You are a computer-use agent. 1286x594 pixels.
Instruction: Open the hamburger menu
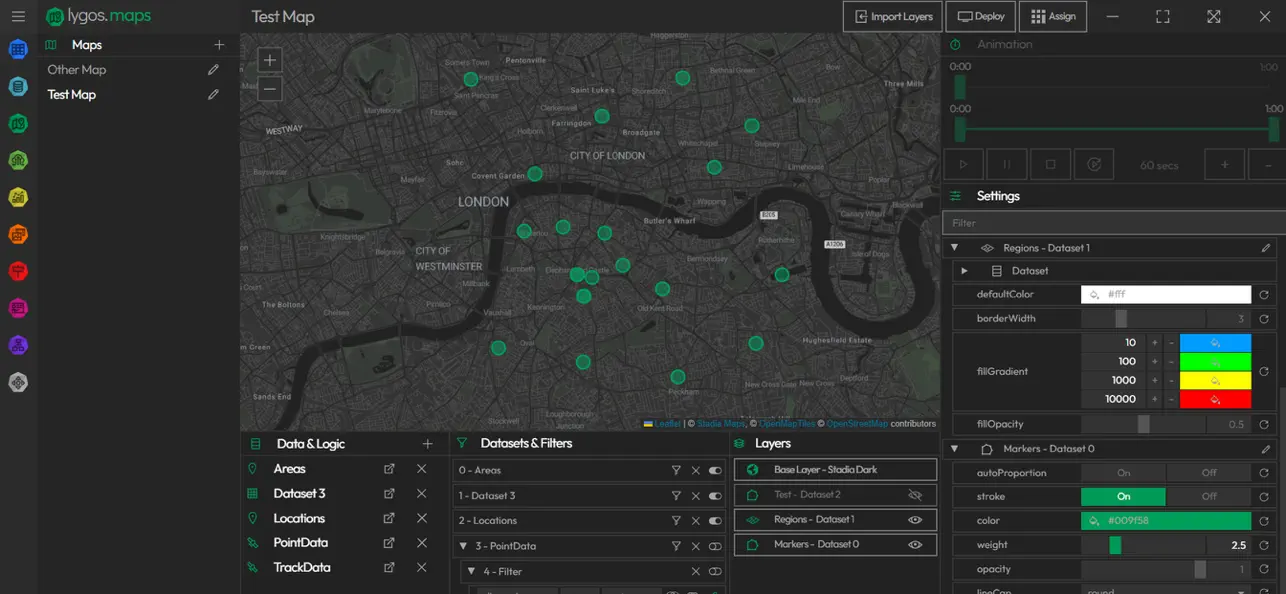coord(18,17)
